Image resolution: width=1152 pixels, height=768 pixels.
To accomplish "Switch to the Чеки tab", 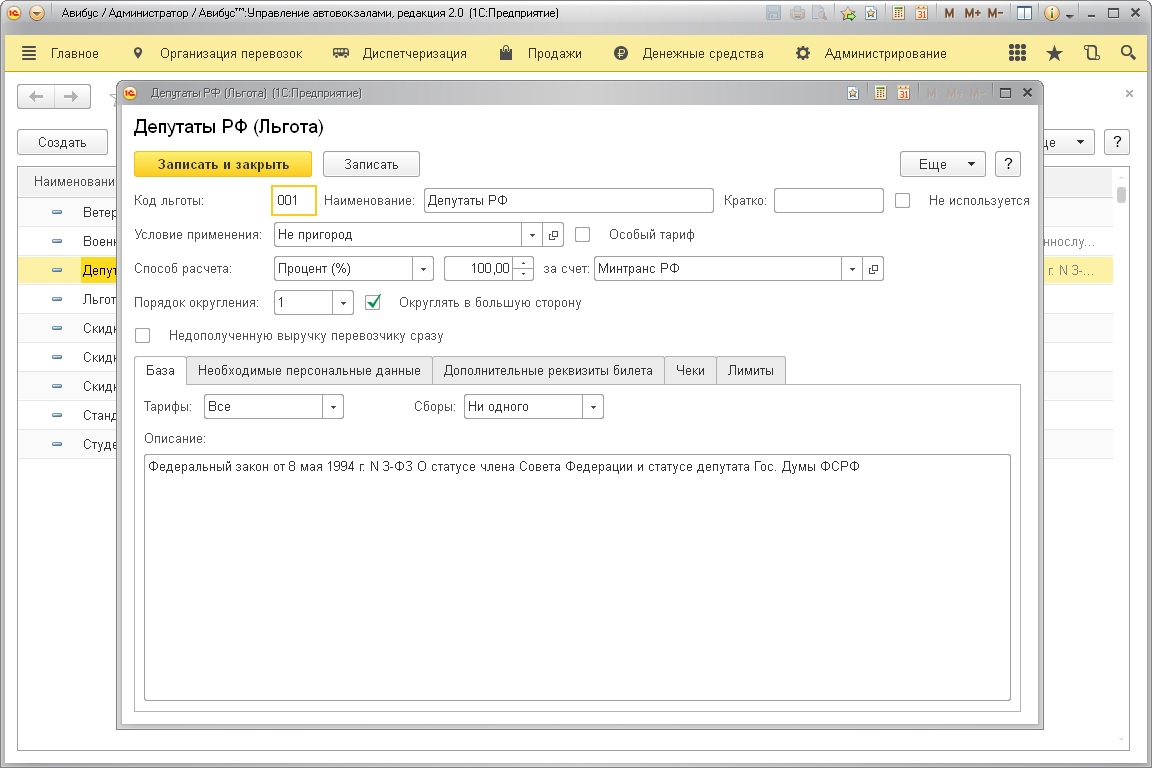I will [x=690, y=370].
